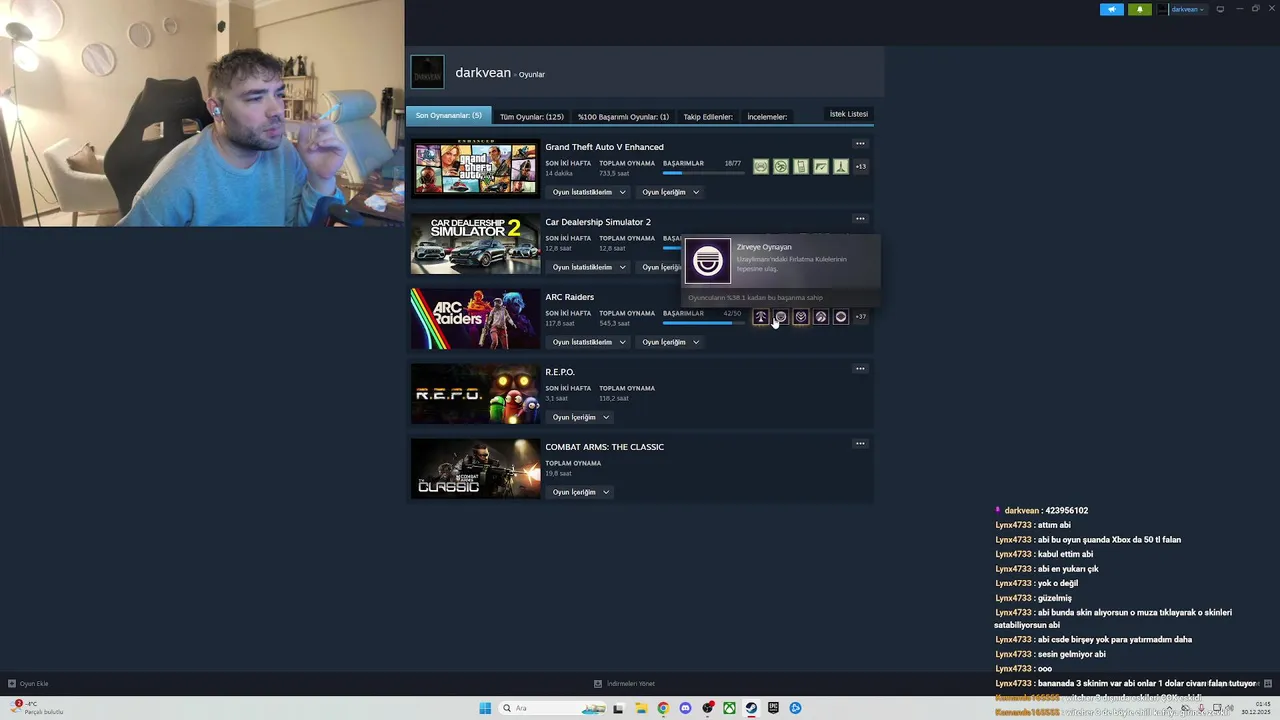Open Takip Edilenler tab
The height and width of the screenshot is (720, 1280).
point(708,117)
